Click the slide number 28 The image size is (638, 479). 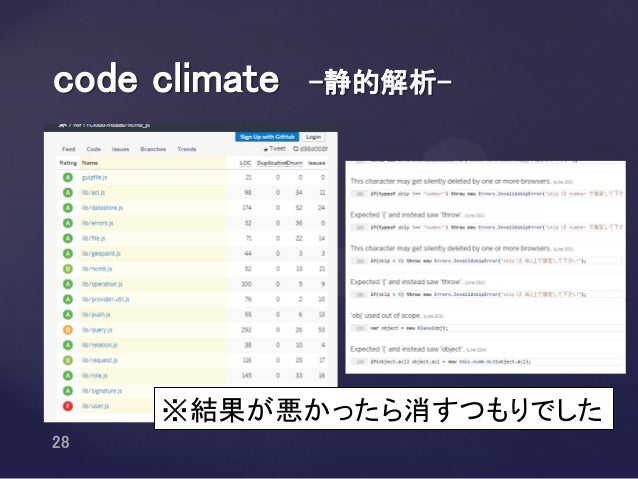coord(61,442)
